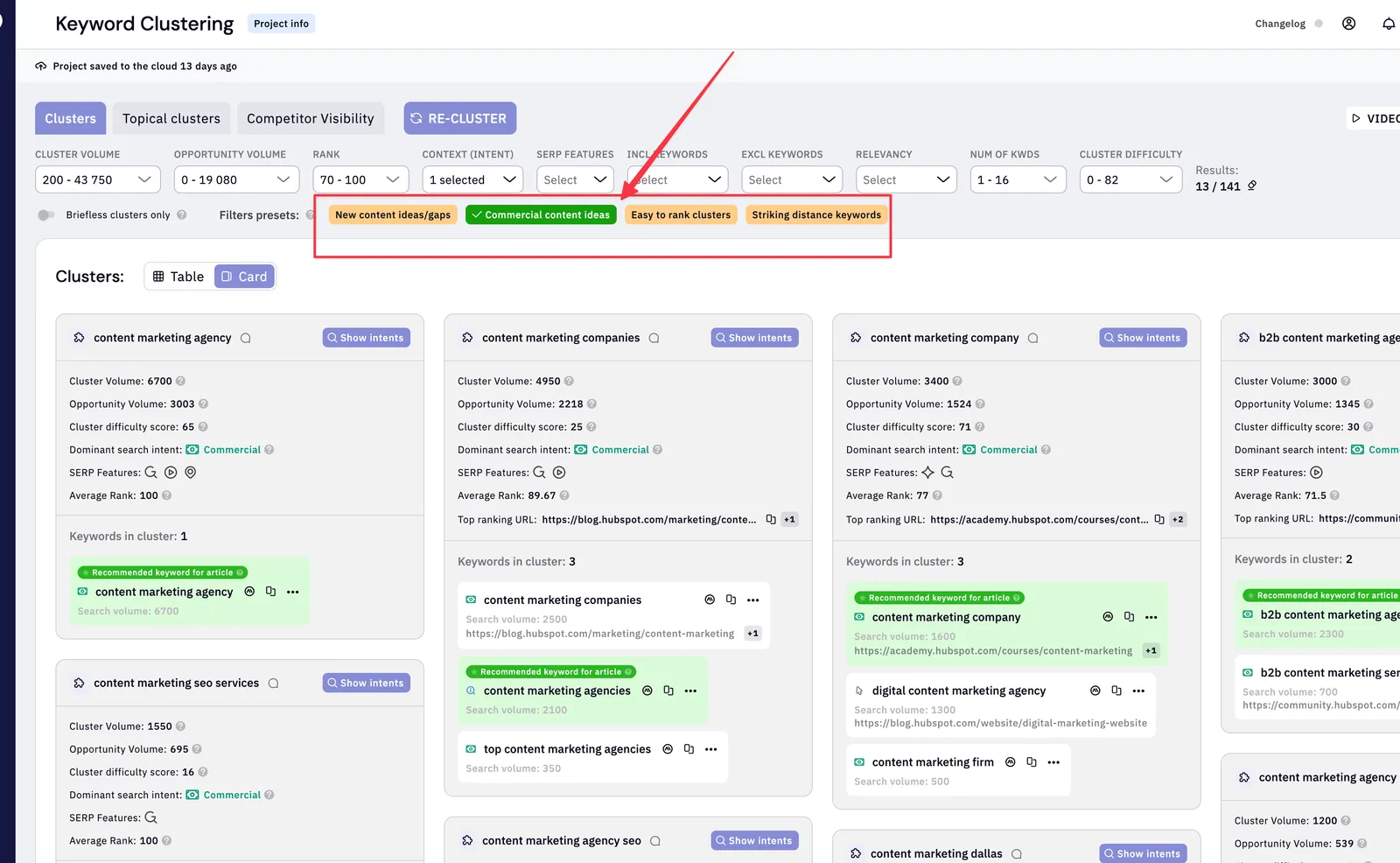Copy top ranking URL of 'content marketing companies' cluster
Viewport: 1400px width, 863px height.
coord(771,519)
